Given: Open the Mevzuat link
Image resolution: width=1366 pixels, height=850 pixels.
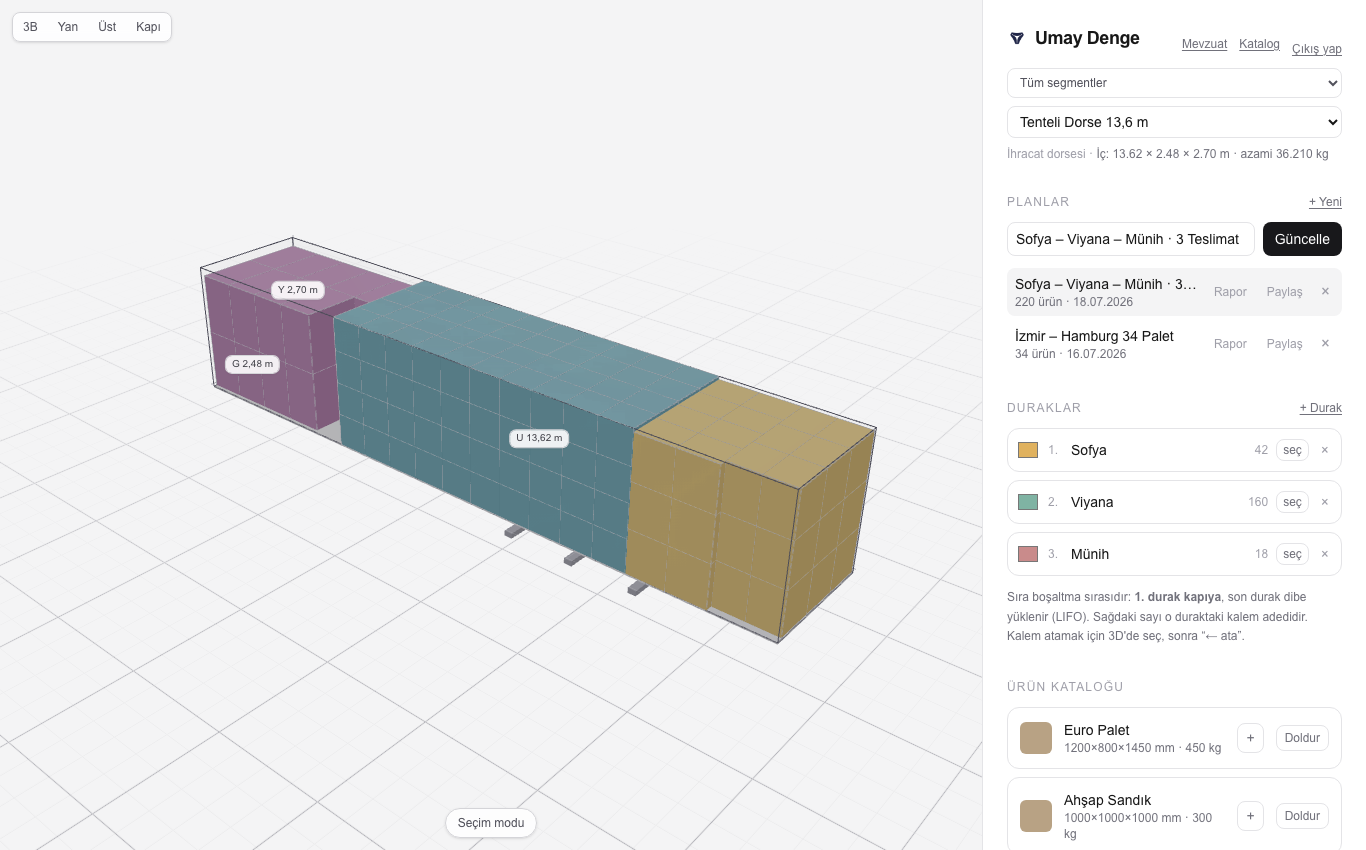Looking at the screenshot, I should point(1204,44).
